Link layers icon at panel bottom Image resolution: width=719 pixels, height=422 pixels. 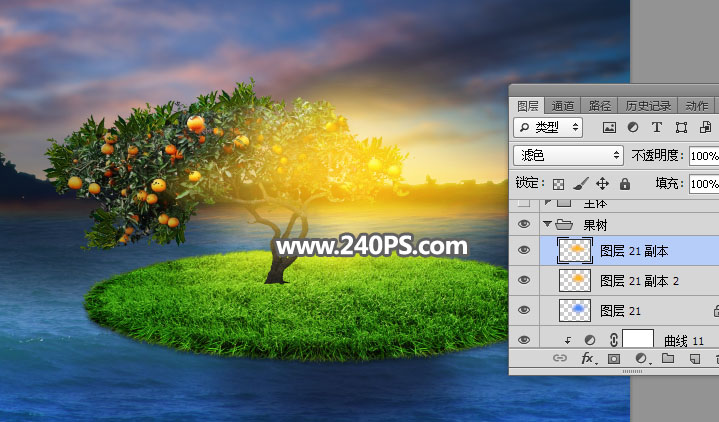point(559,358)
